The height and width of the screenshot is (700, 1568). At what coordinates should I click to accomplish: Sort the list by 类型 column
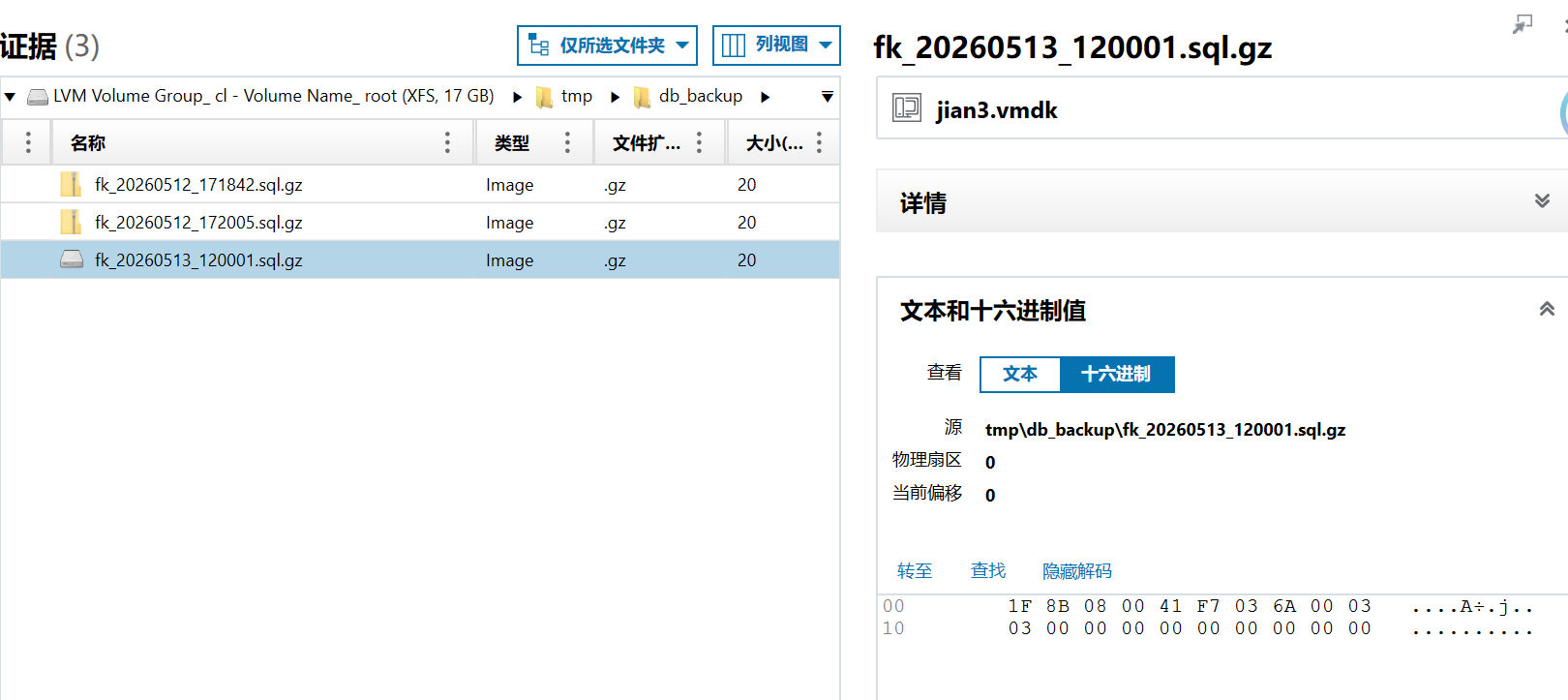[512, 143]
